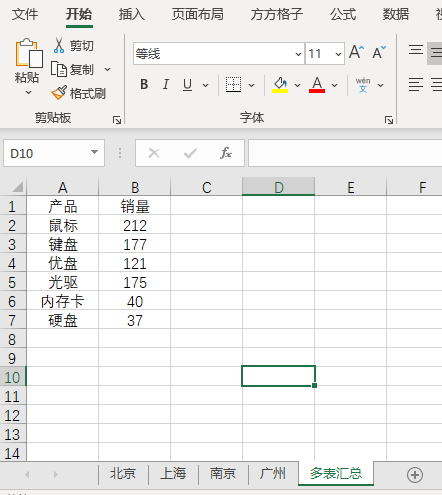Toggle Underline formatting

tap(187, 85)
